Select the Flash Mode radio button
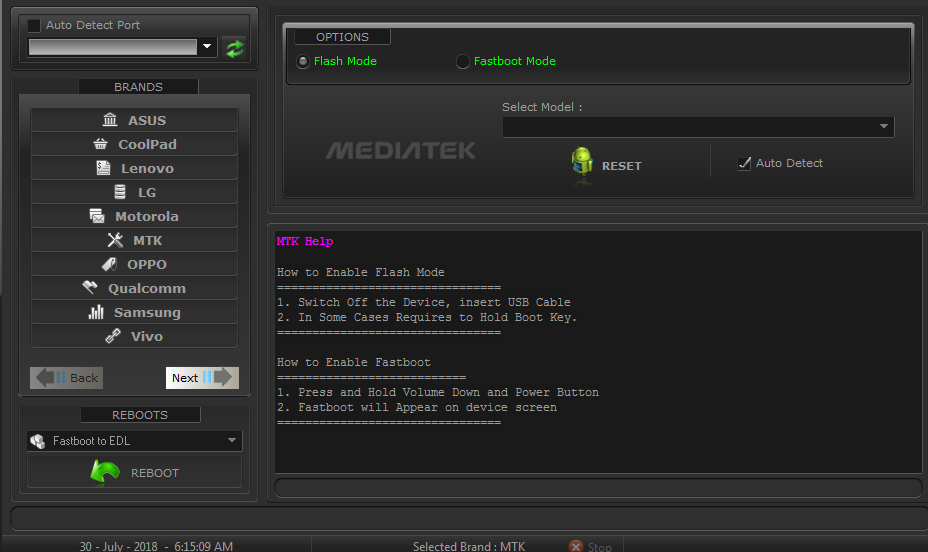The width and height of the screenshot is (928, 552). point(303,62)
